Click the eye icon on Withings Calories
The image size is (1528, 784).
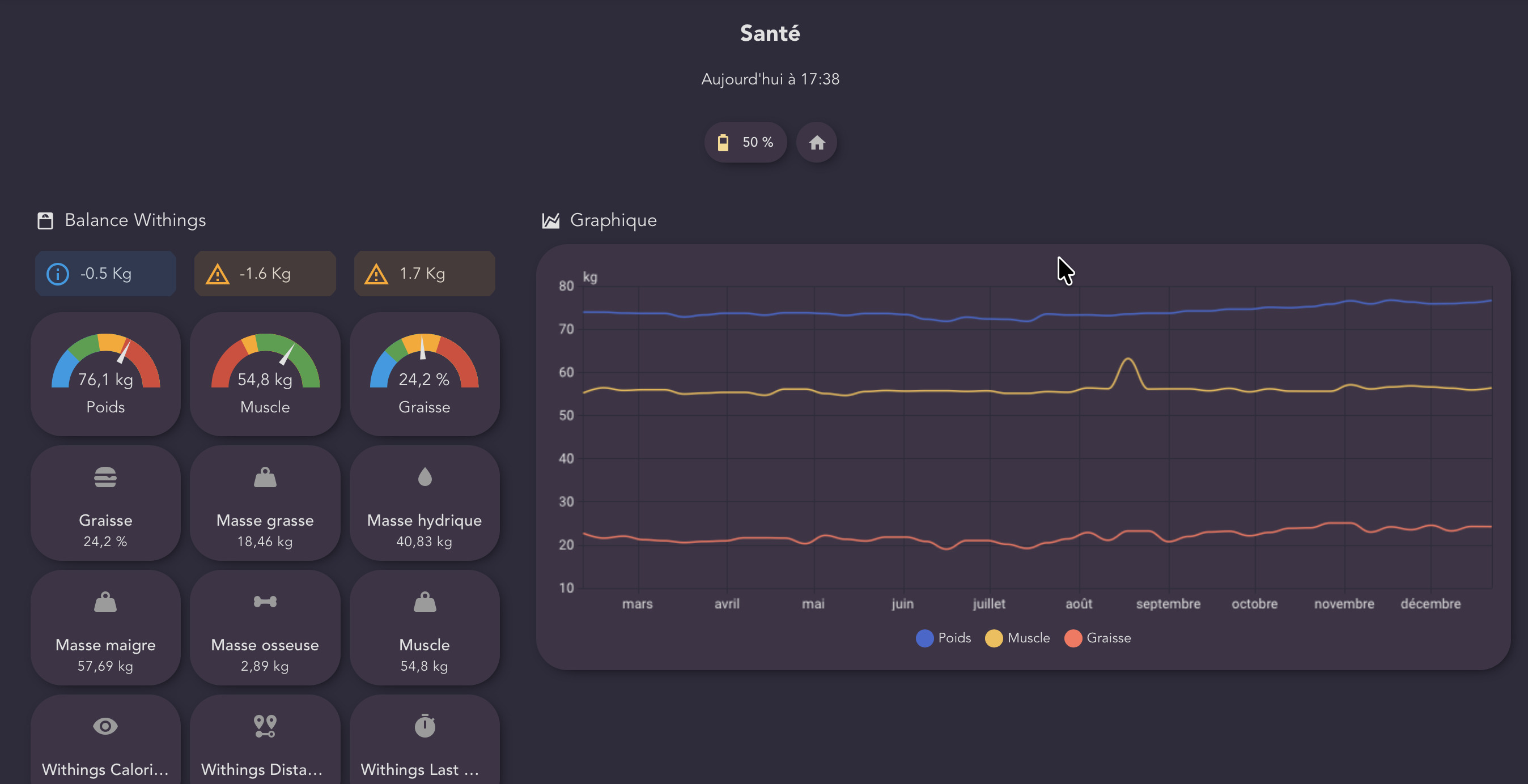[x=105, y=726]
